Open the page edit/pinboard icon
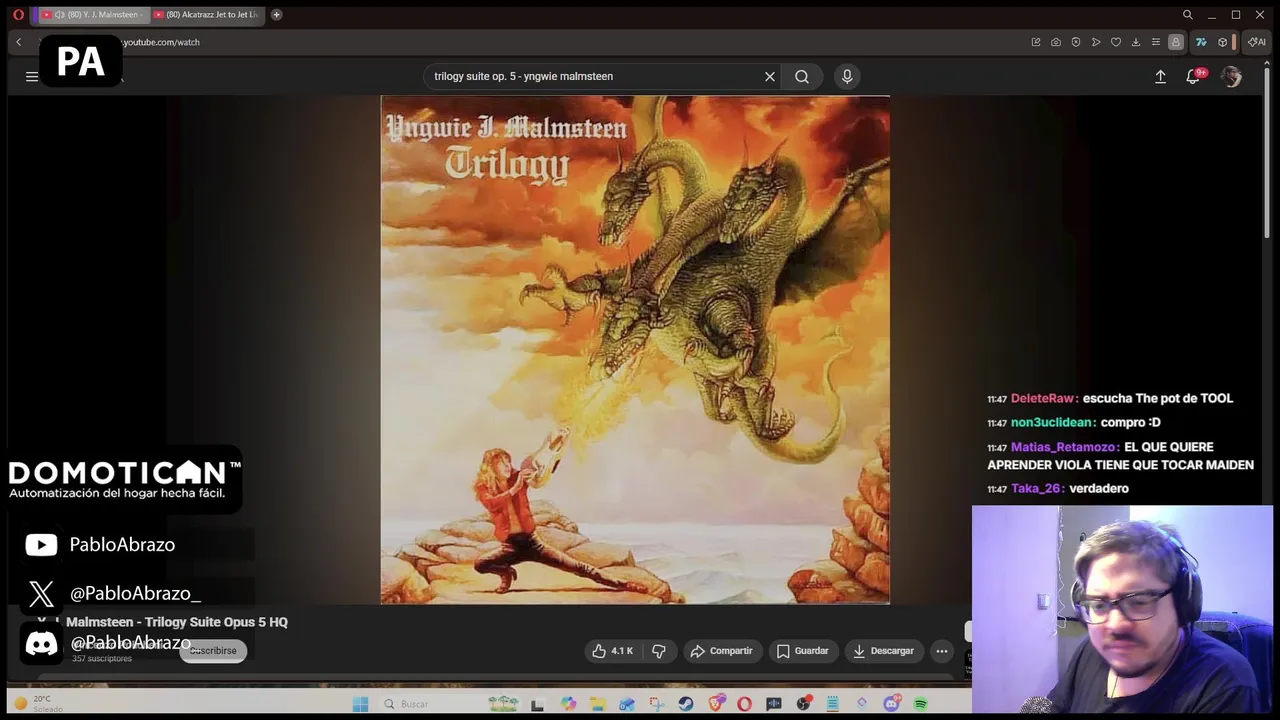The image size is (1280, 720). [x=1036, y=42]
